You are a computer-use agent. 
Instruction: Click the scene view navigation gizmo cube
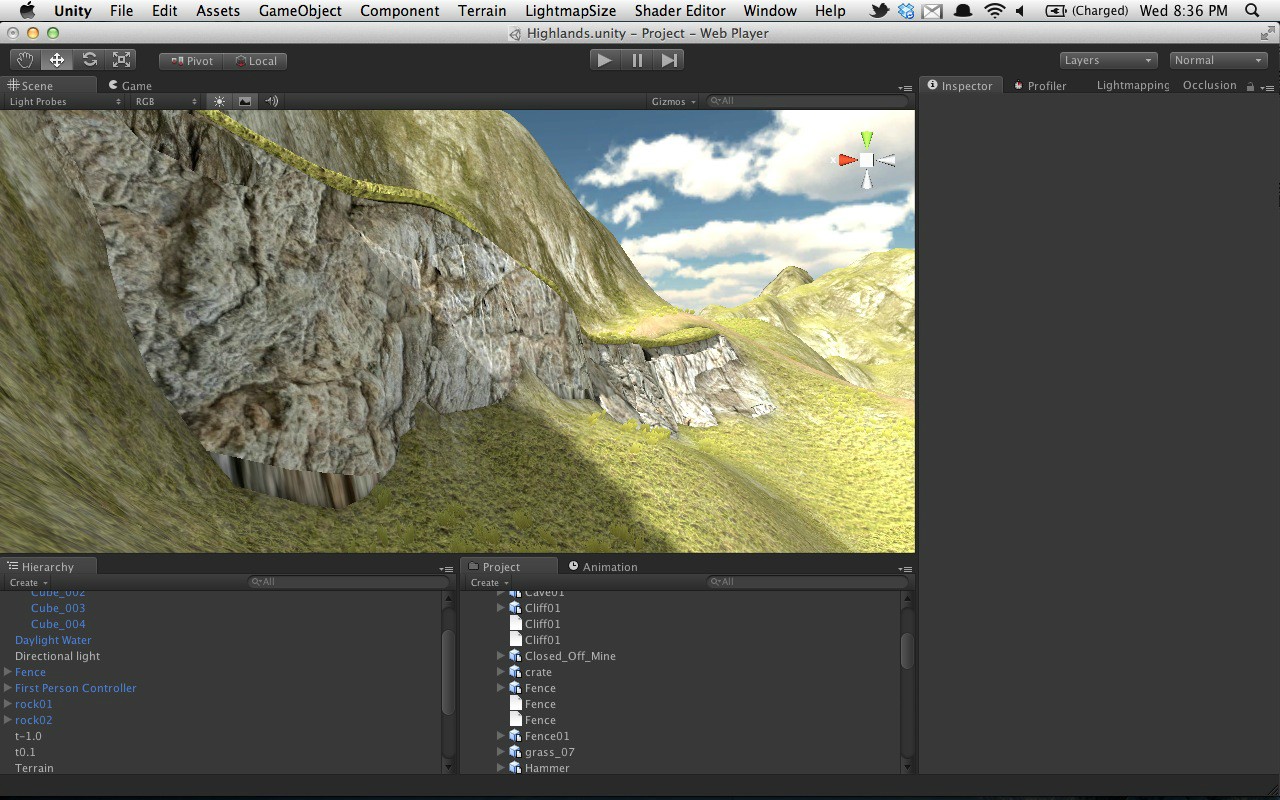866,158
